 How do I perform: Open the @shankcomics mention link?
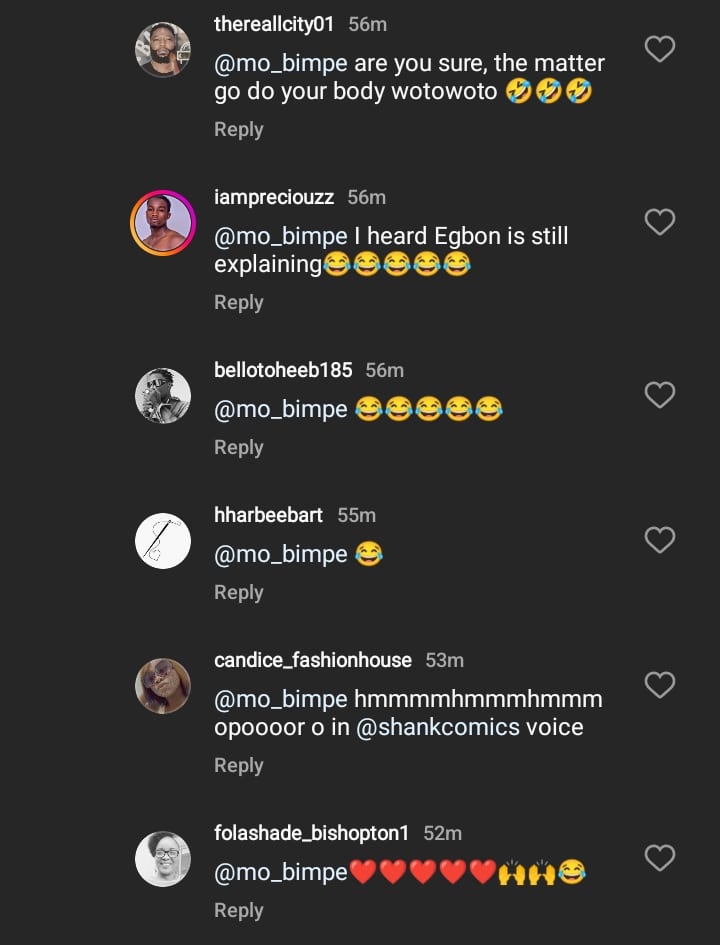click(438, 727)
